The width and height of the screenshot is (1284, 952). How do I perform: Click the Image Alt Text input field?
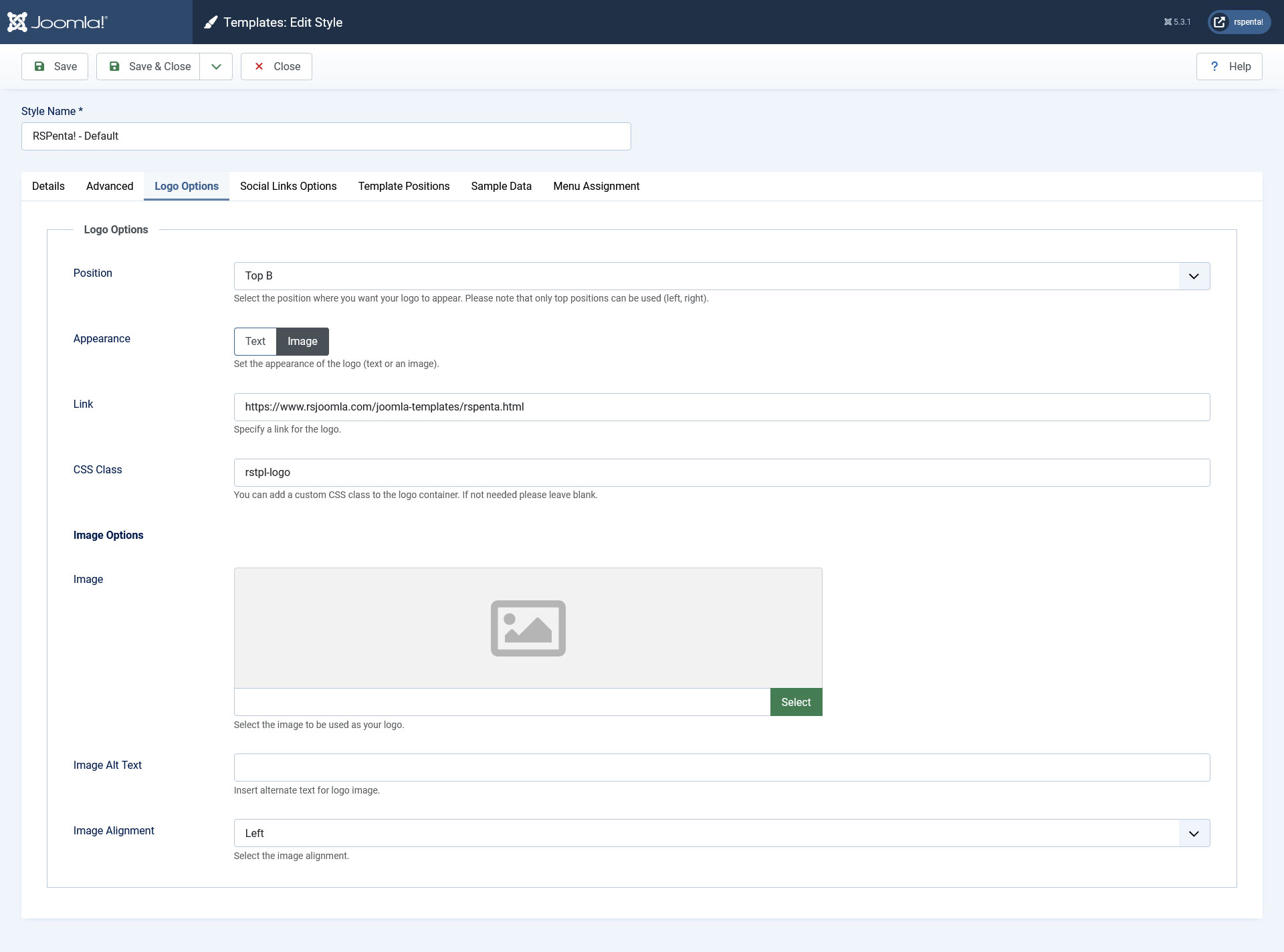722,767
